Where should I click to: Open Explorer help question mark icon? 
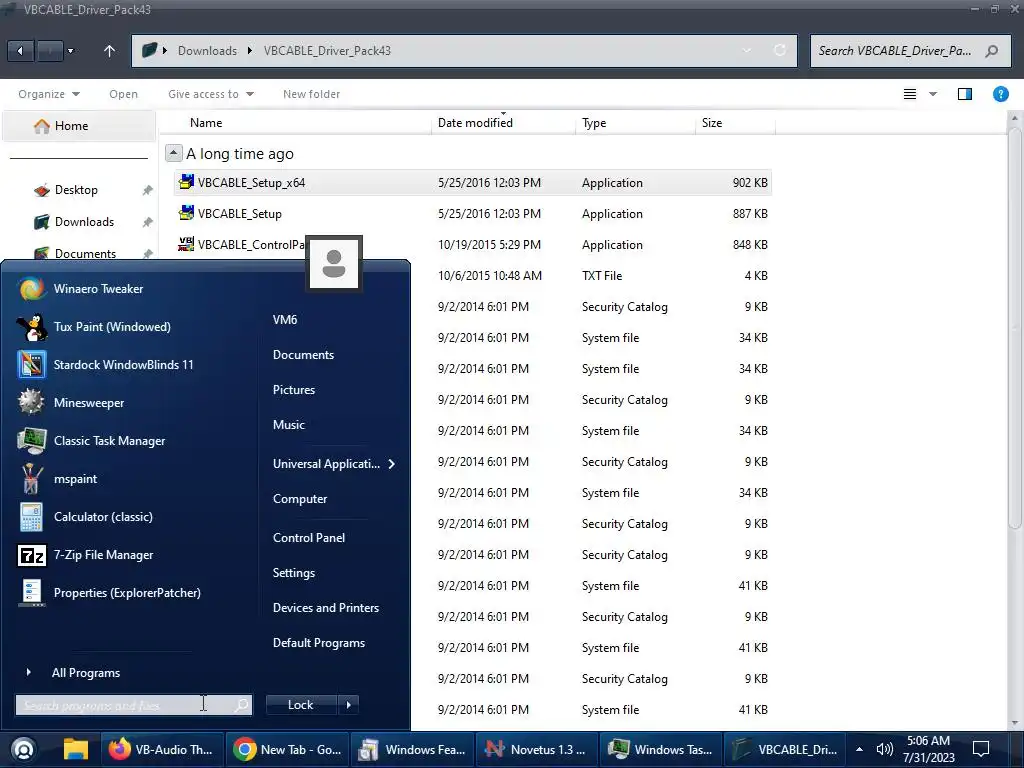tap(1000, 94)
